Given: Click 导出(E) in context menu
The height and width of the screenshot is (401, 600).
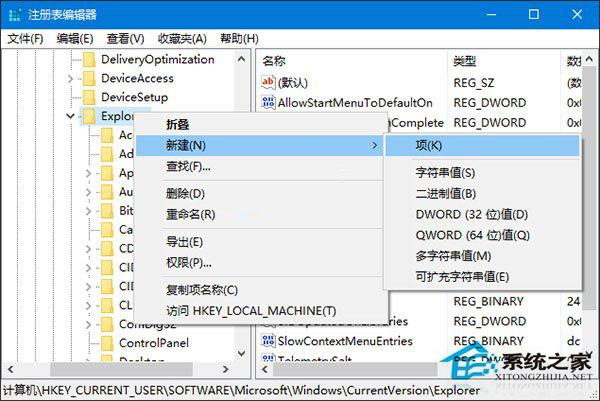Looking at the screenshot, I should (x=259, y=242).
